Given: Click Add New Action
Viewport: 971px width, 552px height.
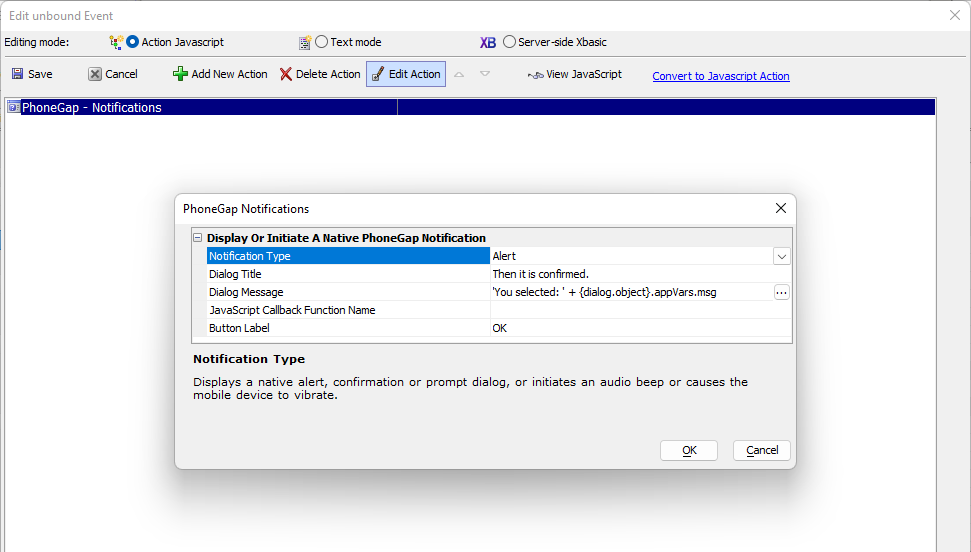Looking at the screenshot, I should click(x=220, y=74).
